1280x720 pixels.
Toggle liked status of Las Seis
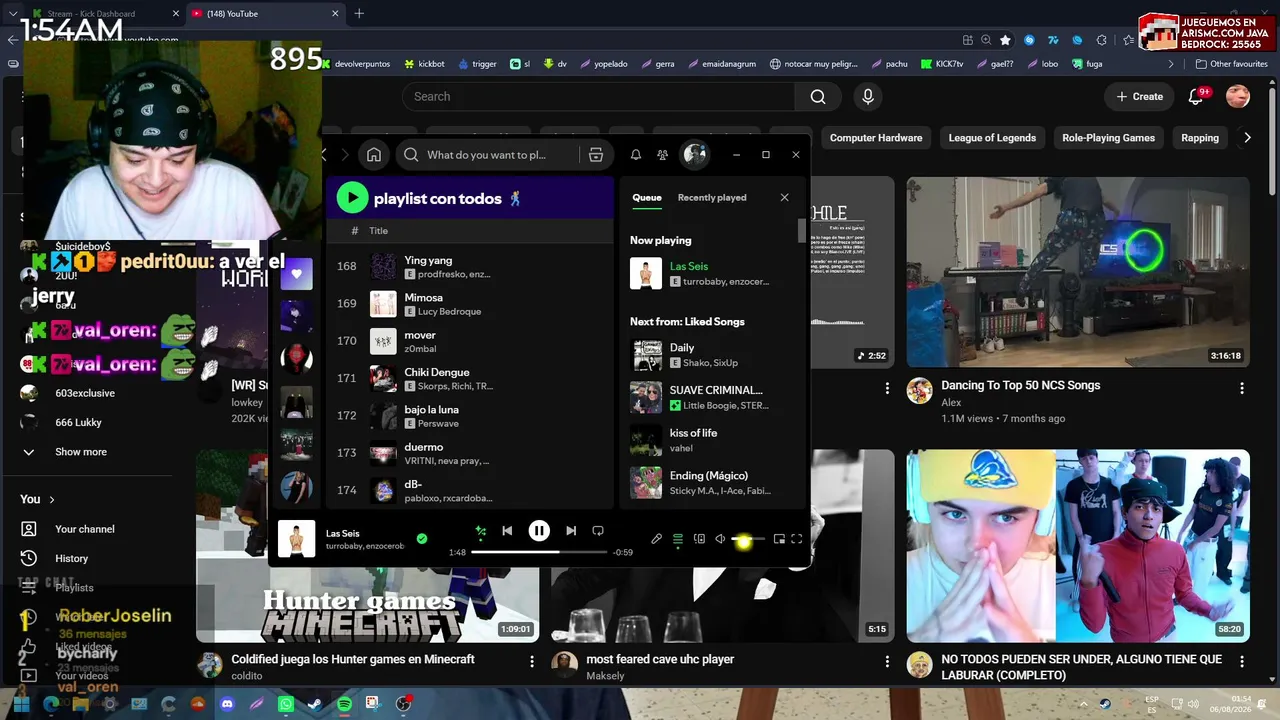[x=422, y=539]
